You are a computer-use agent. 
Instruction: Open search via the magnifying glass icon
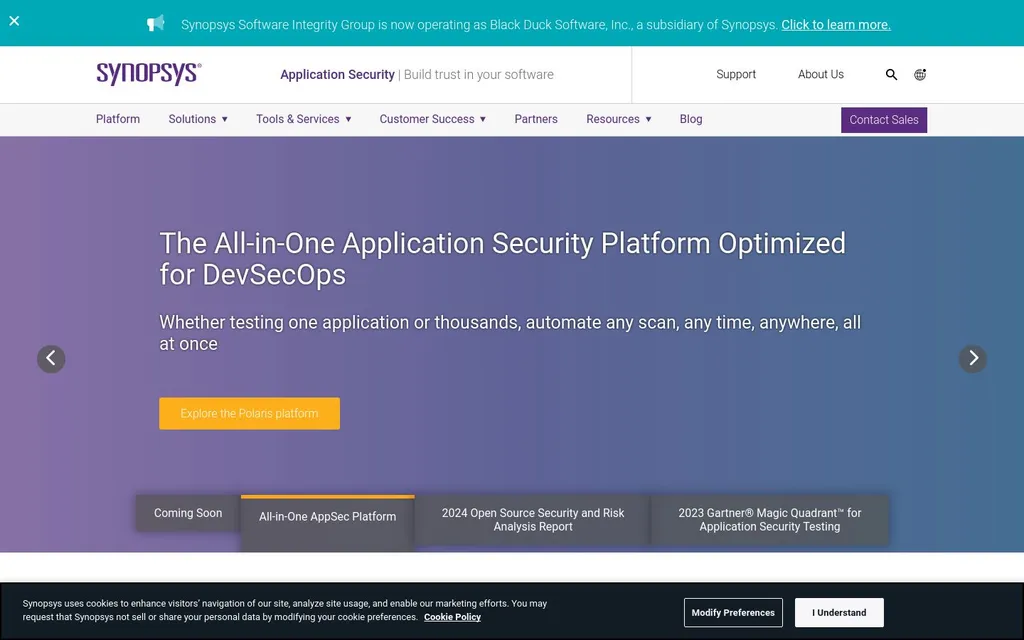coord(891,75)
